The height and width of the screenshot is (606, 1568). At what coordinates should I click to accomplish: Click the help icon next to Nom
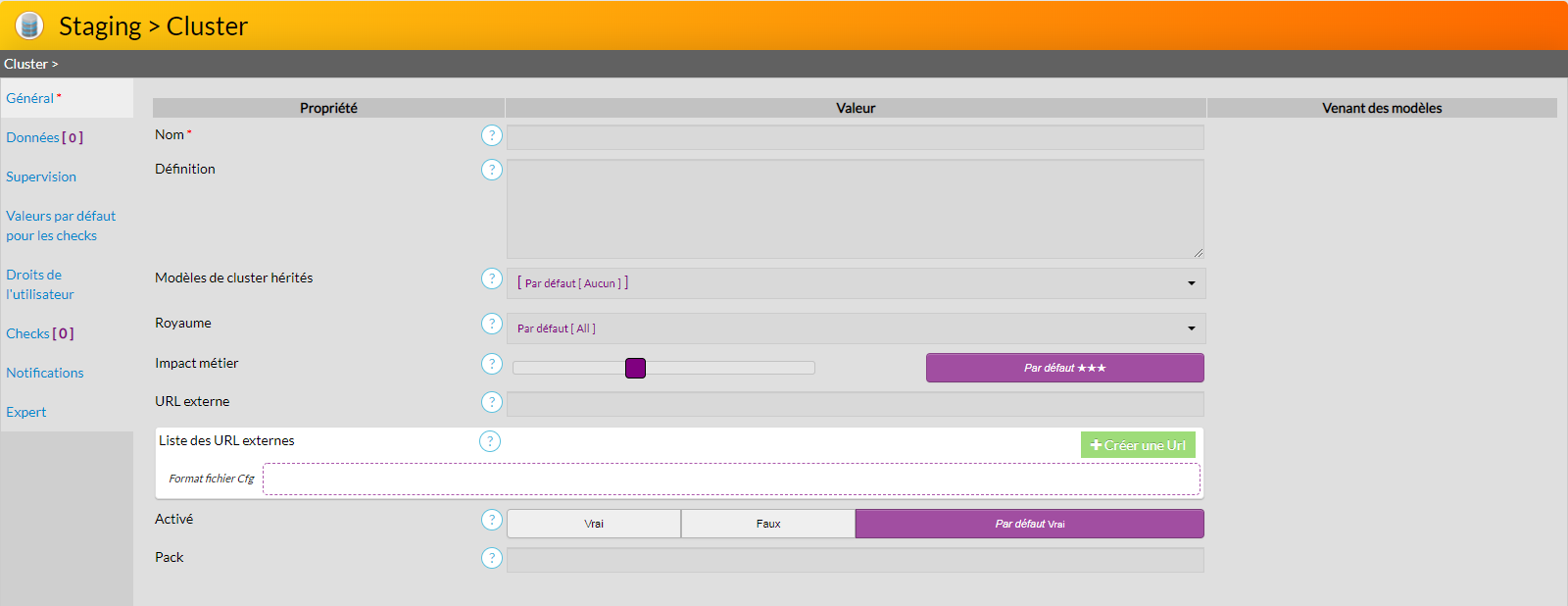click(x=492, y=135)
